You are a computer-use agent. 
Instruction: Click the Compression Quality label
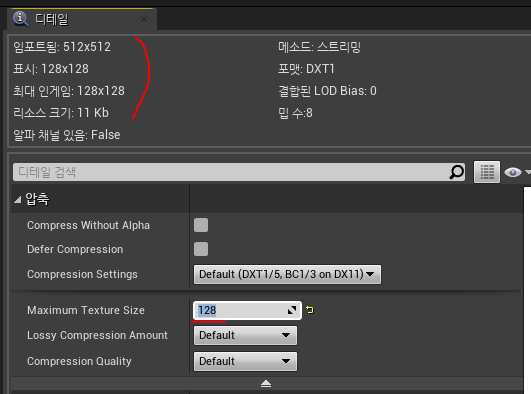click(x=79, y=361)
